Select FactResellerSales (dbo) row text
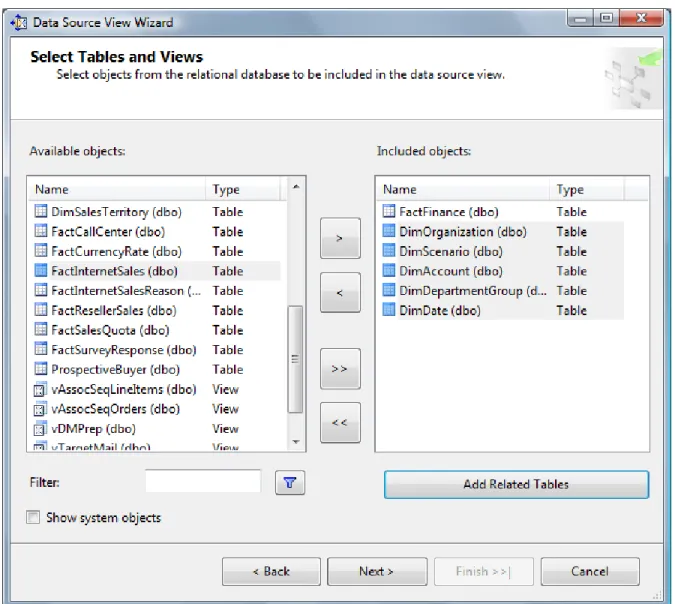This screenshot has width=675, height=604. point(114,310)
